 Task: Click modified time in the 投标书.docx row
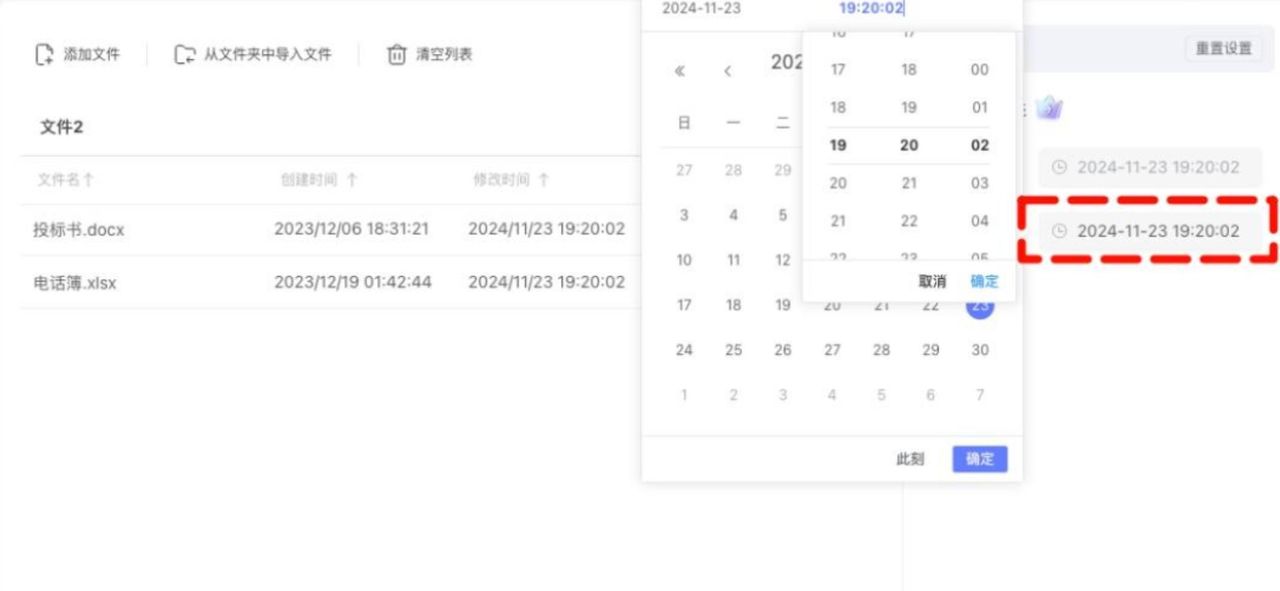tap(547, 229)
